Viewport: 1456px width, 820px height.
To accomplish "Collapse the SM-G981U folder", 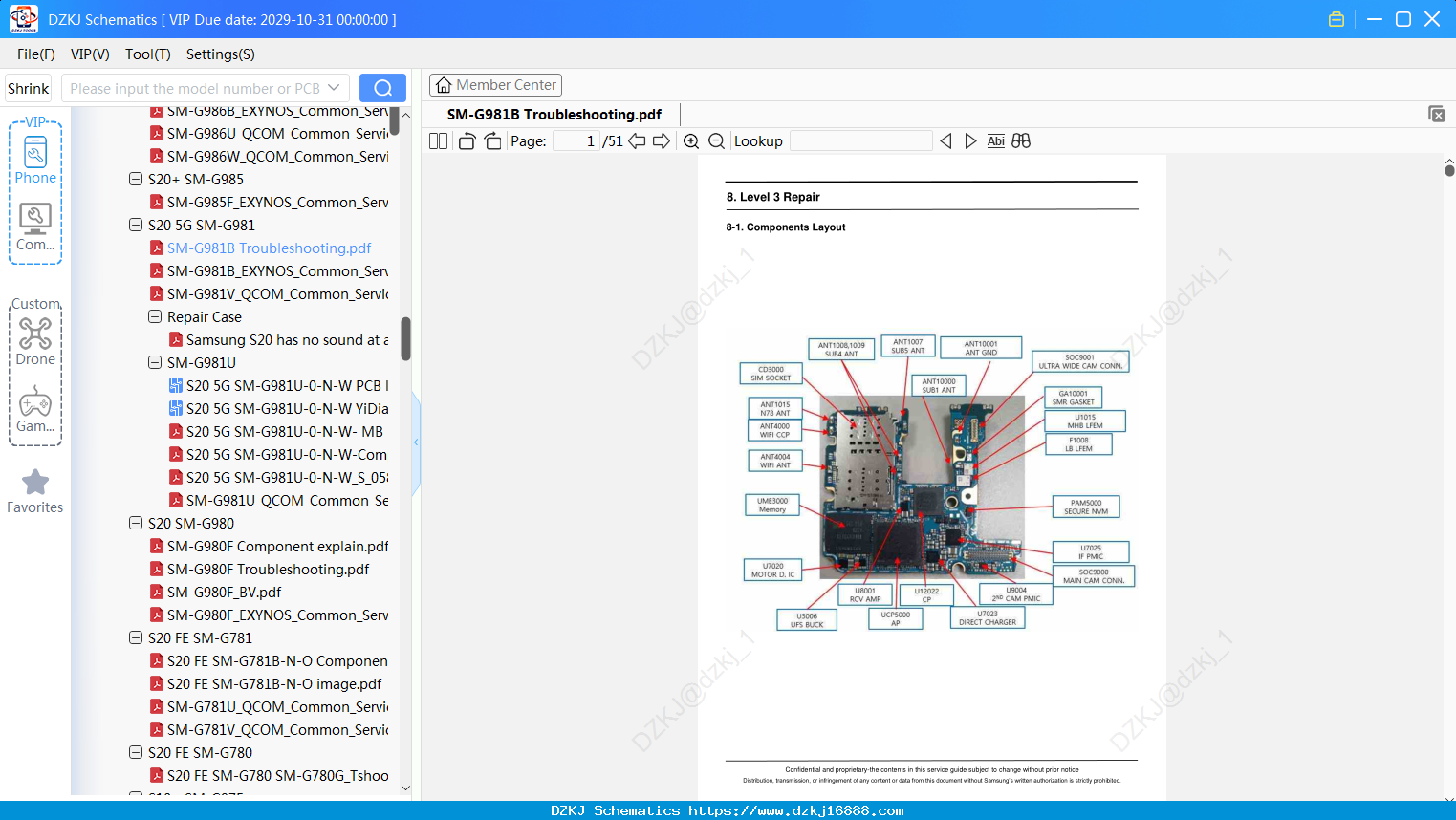I will click(x=155, y=362).
